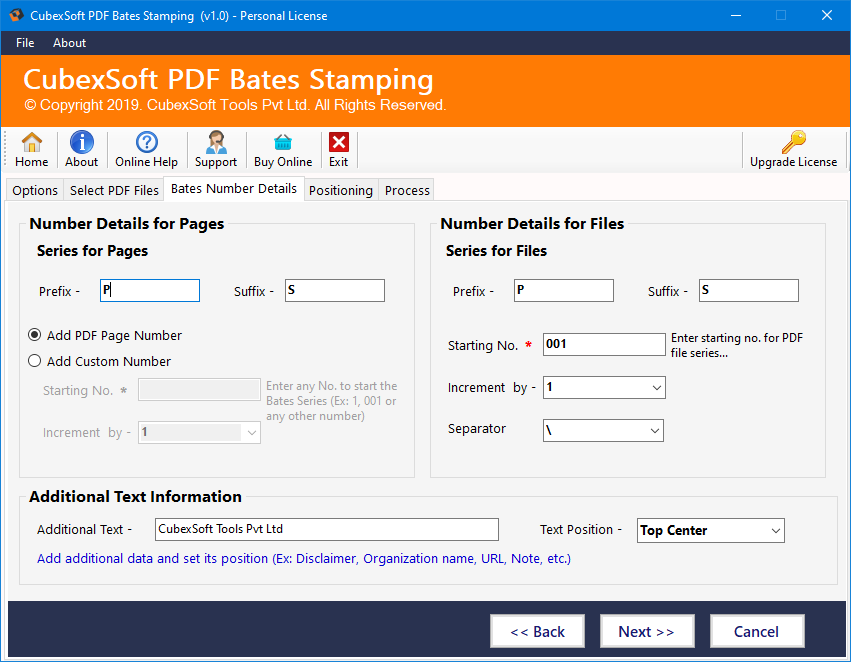Expand the disabled pages Increment by dropdown

pyautogui.click(x=252, y=432)
